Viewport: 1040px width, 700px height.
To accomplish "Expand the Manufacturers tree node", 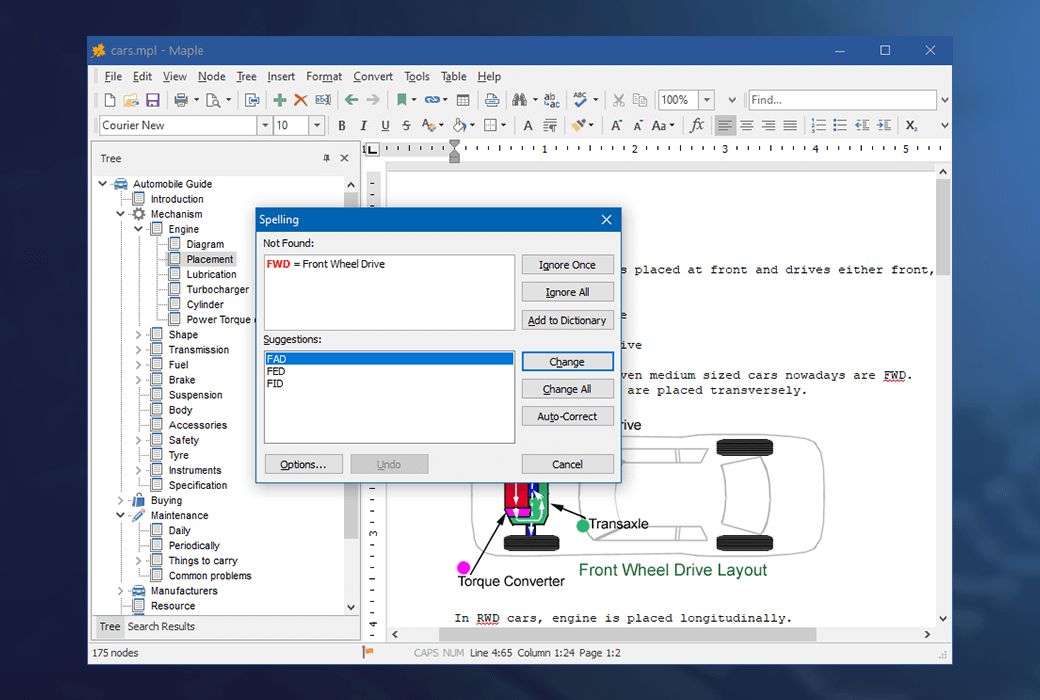I will coord(120,591).
